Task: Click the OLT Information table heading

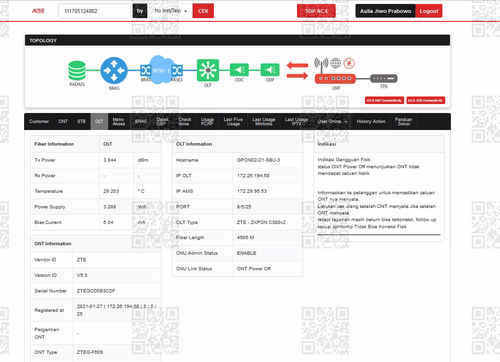Action: 194,144
